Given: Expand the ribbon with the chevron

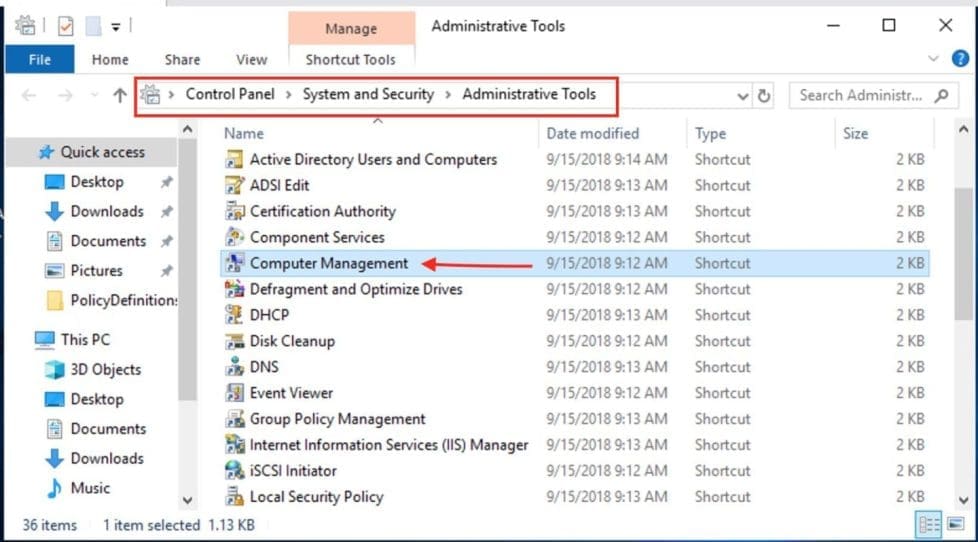Looking at the screenshot, I should coord(934,59).
